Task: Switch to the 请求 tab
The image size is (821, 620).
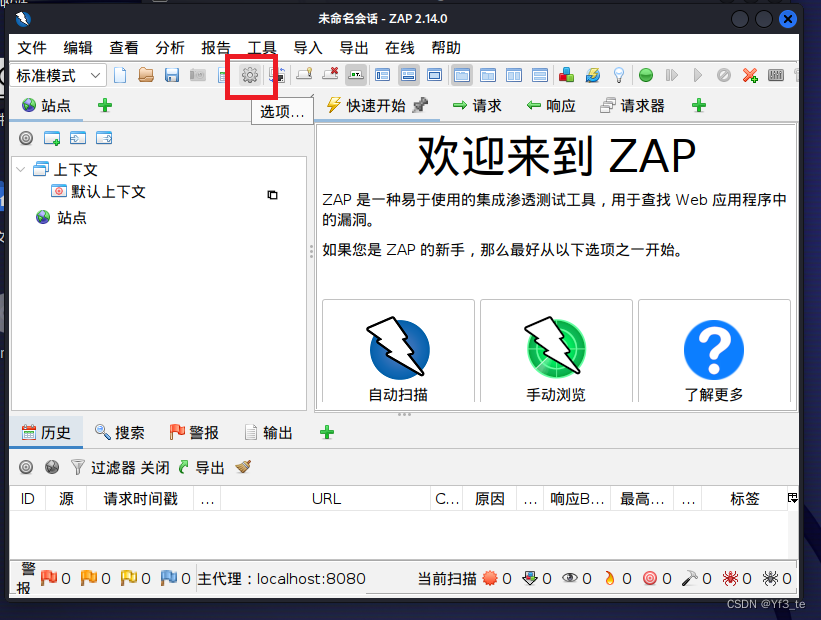Action: pyautogui.click(x=477, y=106)
